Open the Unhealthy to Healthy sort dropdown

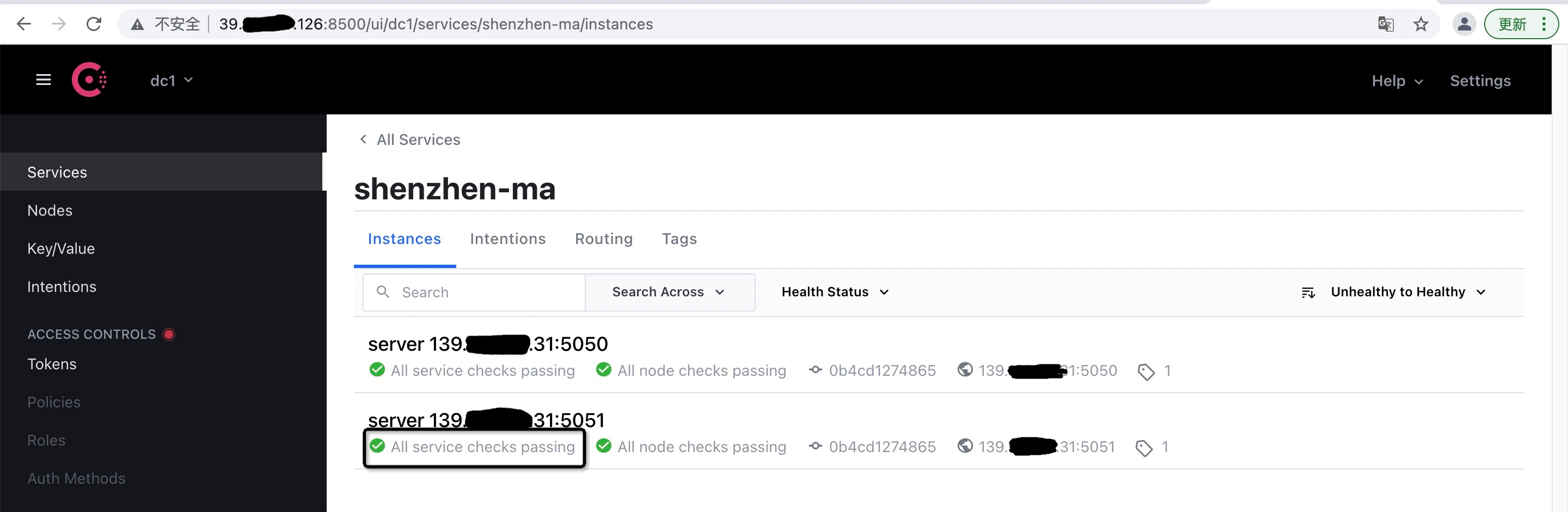click(x=1408, y=292)
